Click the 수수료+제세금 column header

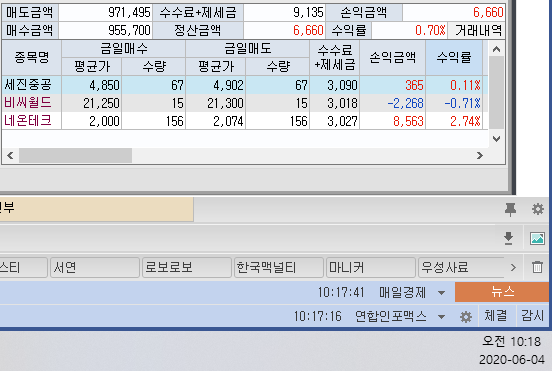[x=334, y=57]
